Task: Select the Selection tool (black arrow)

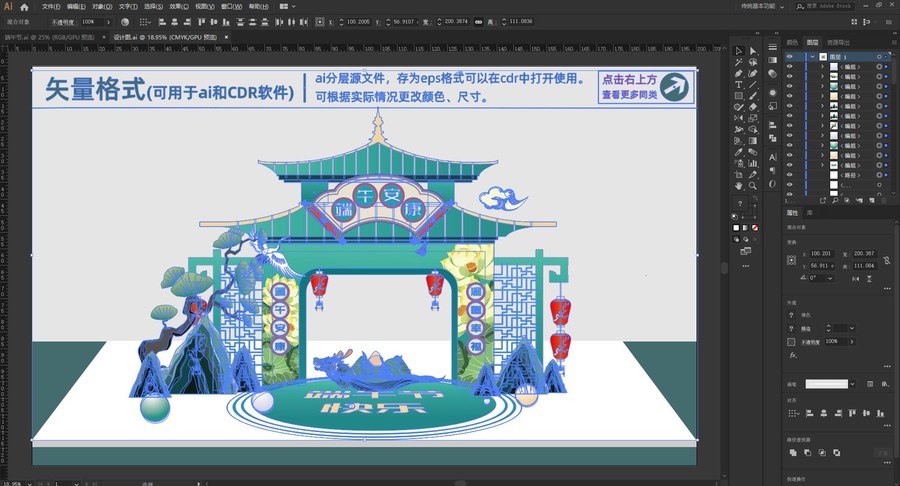Action: (x=739, y=51)
